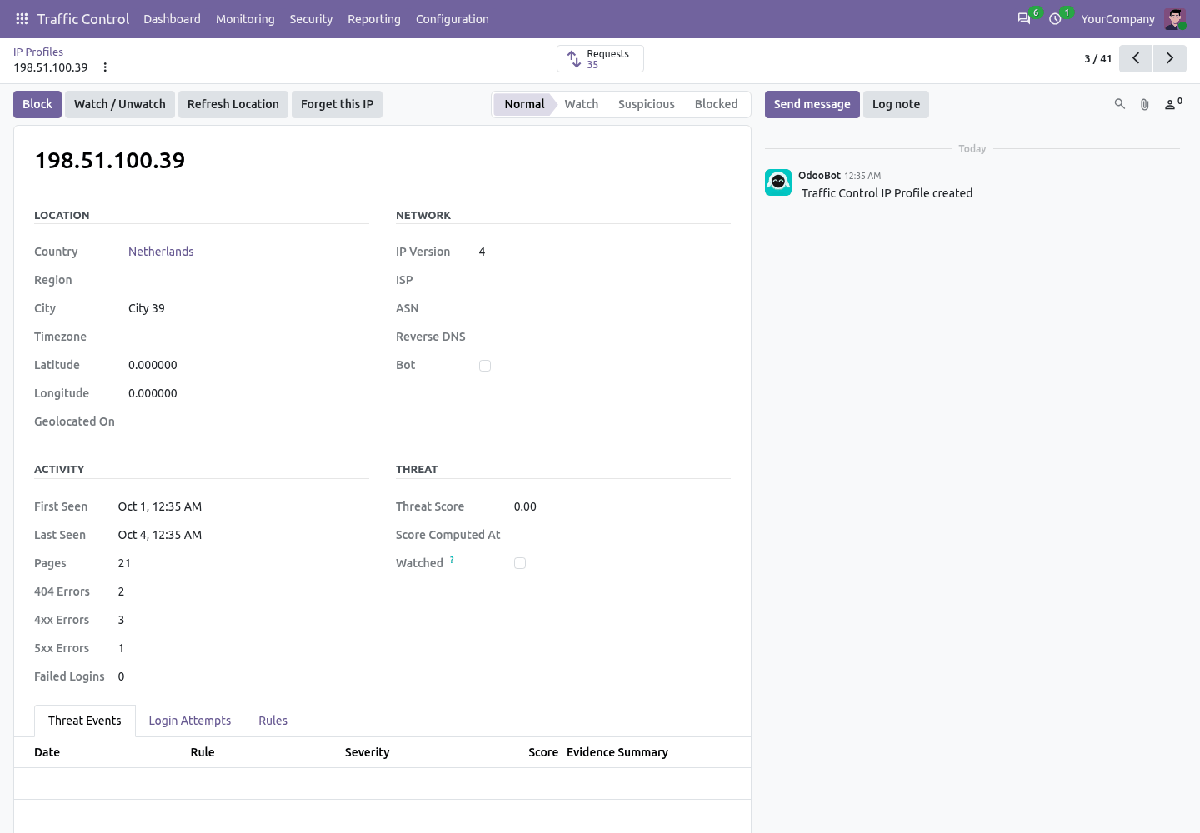Open the apps grid menu icon
Image resolution: width=1200 pixels, height=833 pixels.
coord(22,19)
